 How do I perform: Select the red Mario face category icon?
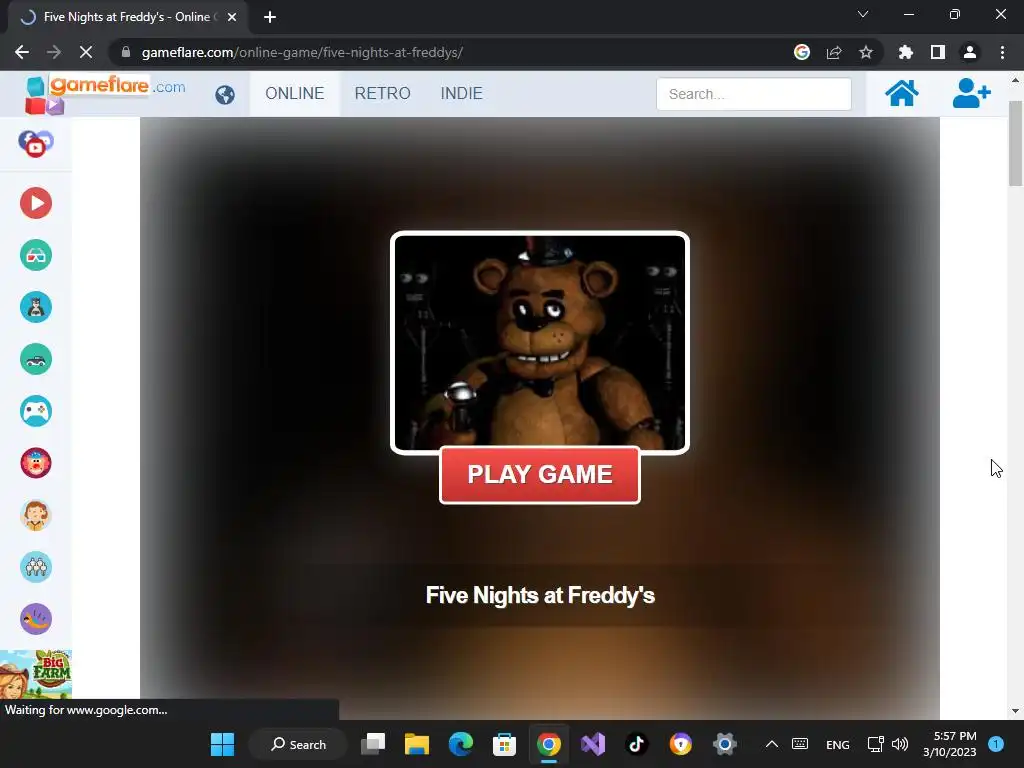pyautogui.click(x=36, y=463)
